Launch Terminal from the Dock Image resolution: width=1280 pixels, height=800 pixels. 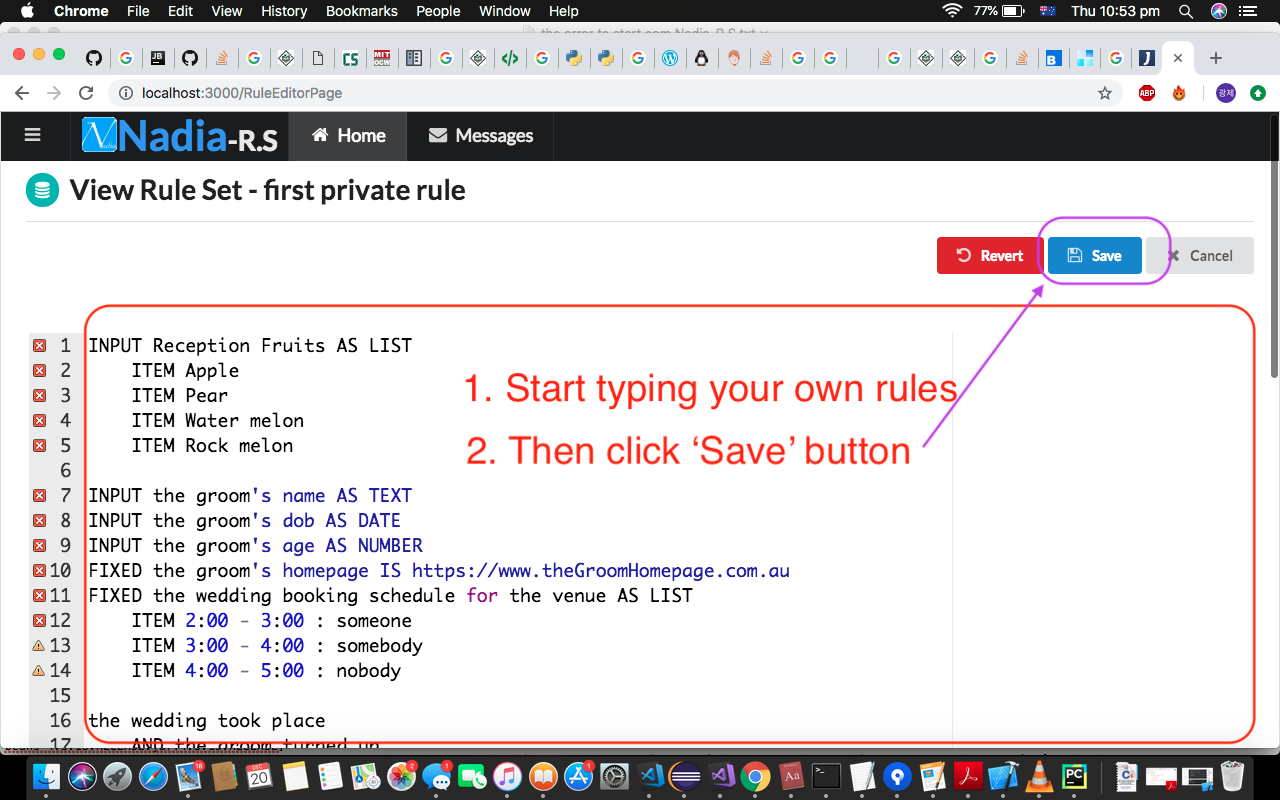click(x=826, y=776)
